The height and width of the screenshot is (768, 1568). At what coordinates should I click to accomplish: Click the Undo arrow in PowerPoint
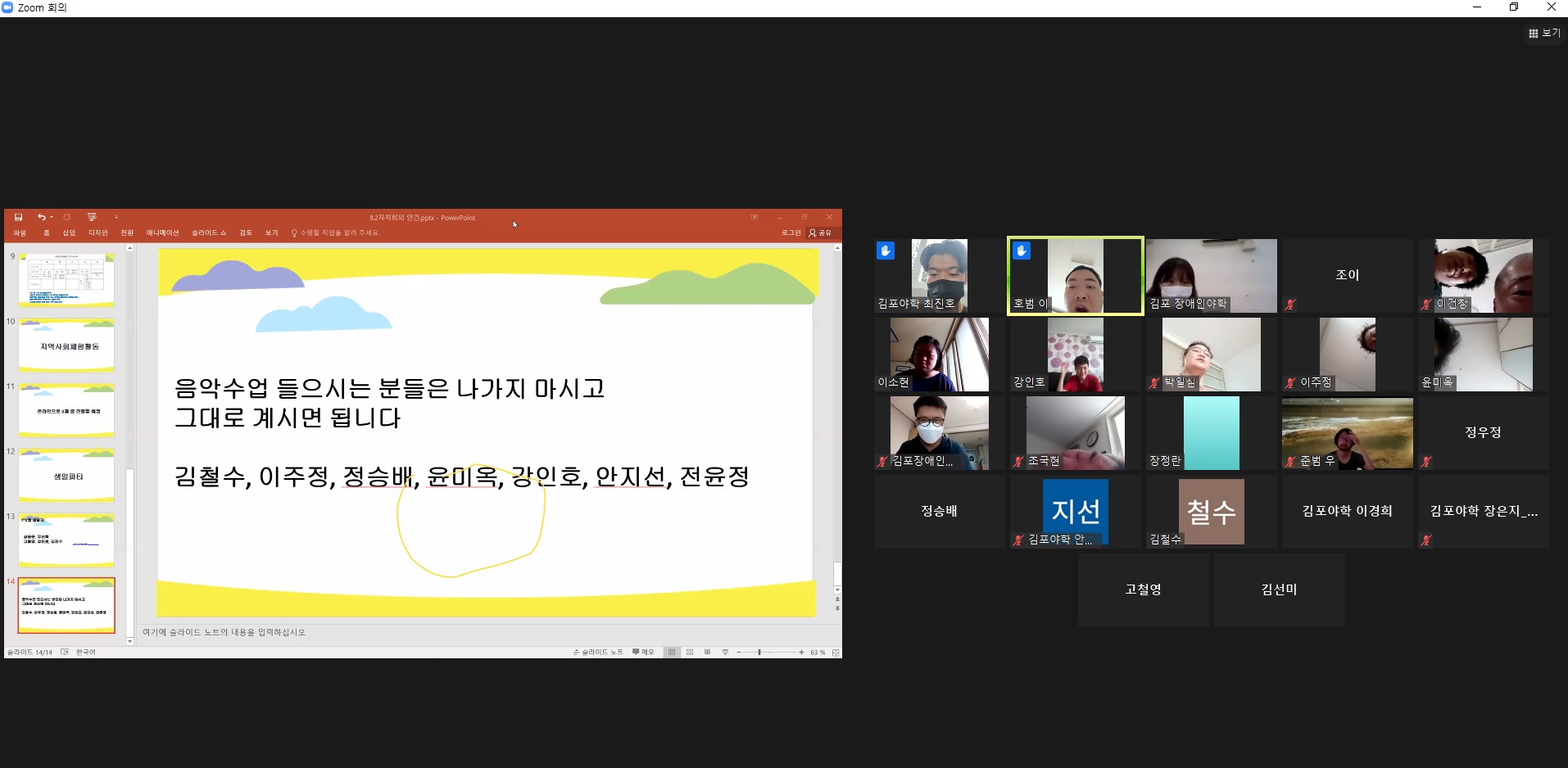[x=41, y=218]
